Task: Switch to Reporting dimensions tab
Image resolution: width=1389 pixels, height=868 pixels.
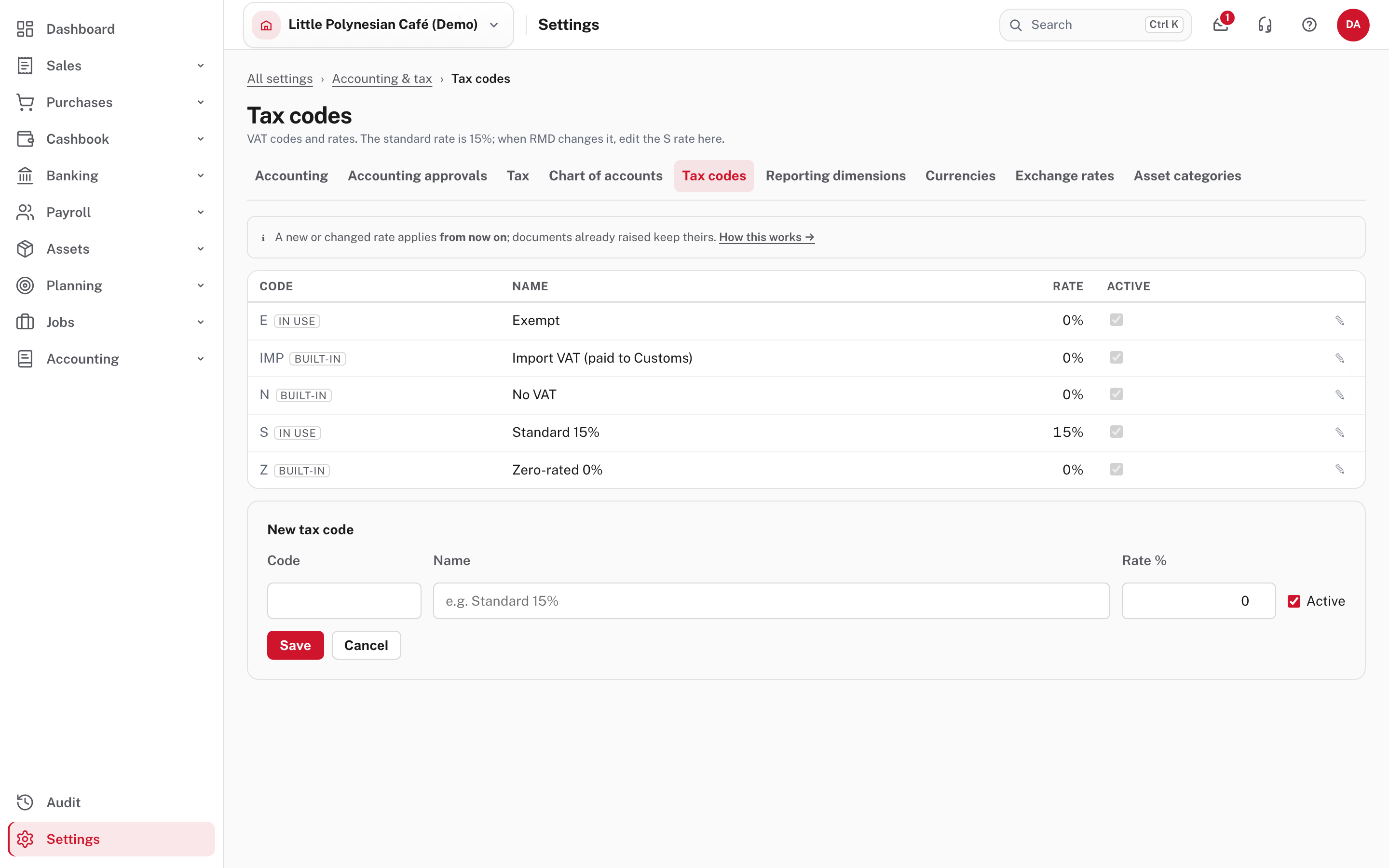Action: 836,176
